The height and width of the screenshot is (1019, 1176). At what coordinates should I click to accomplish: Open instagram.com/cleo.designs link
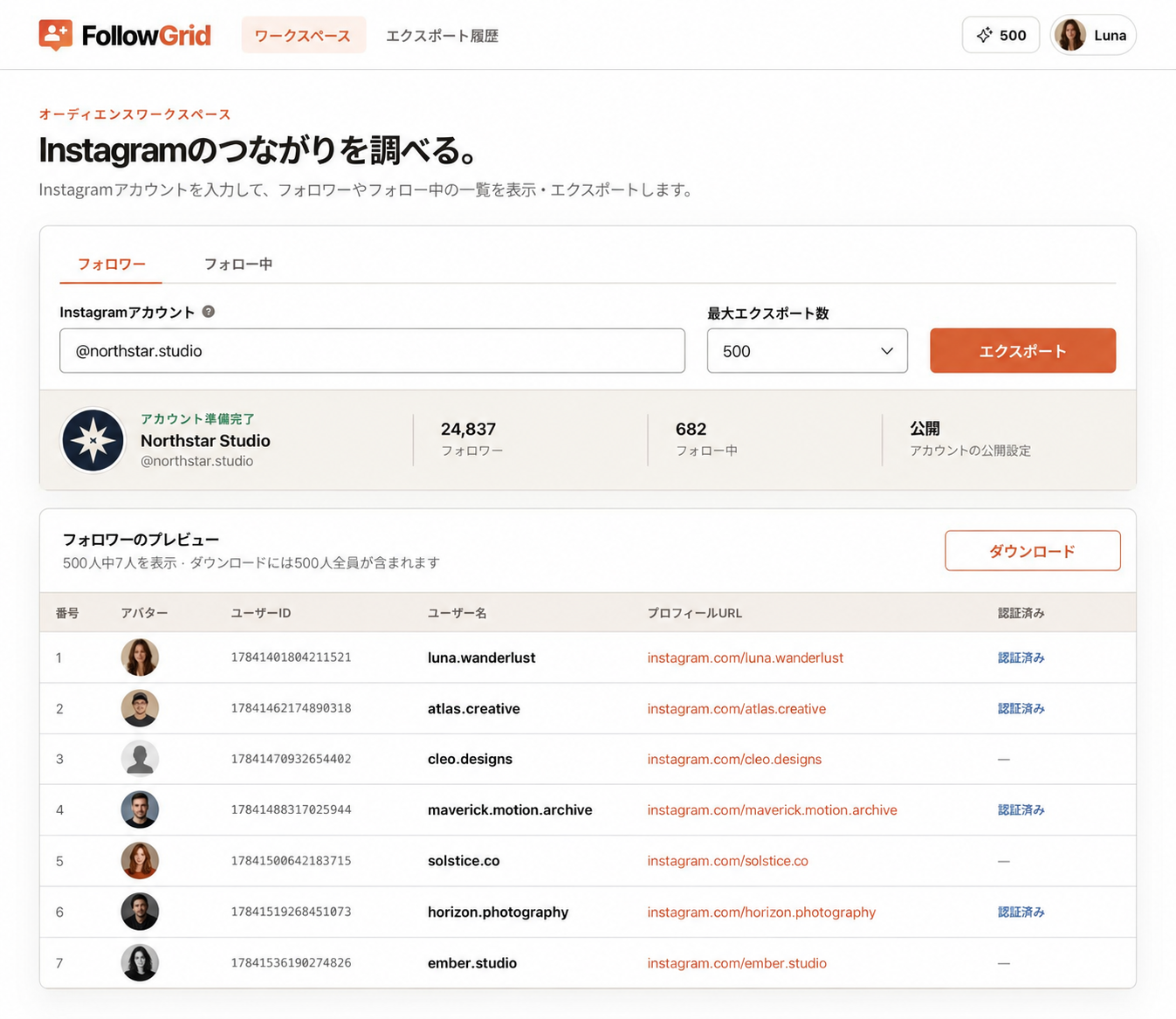click(x=734, y=759)
